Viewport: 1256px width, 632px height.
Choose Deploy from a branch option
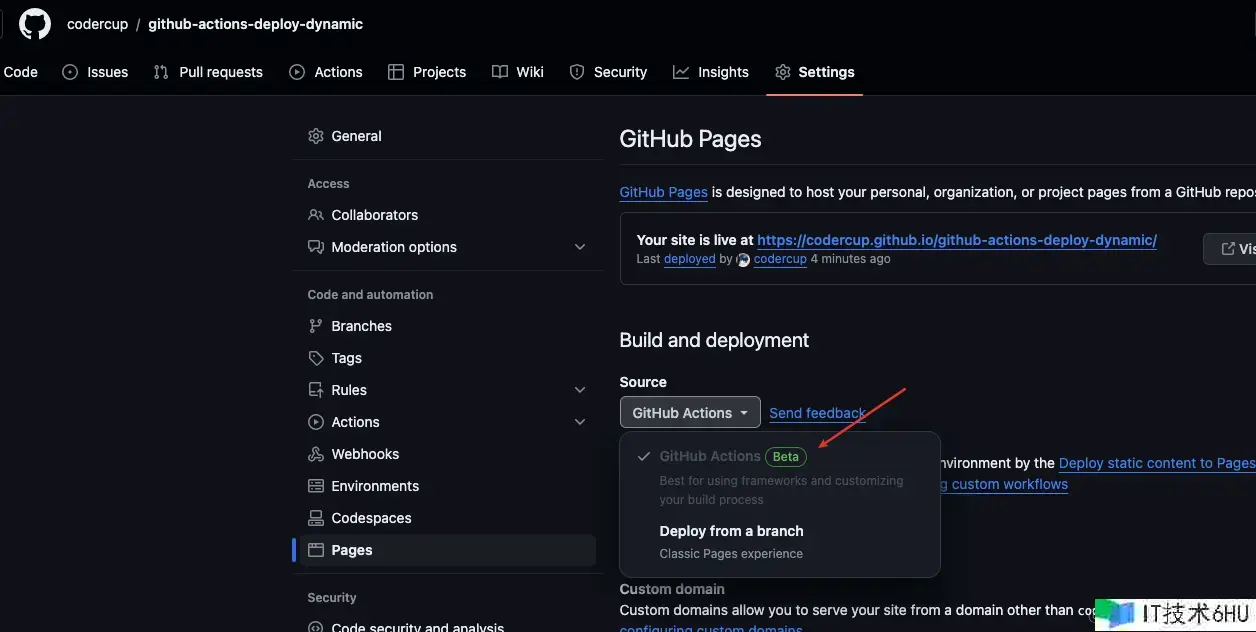731,531
